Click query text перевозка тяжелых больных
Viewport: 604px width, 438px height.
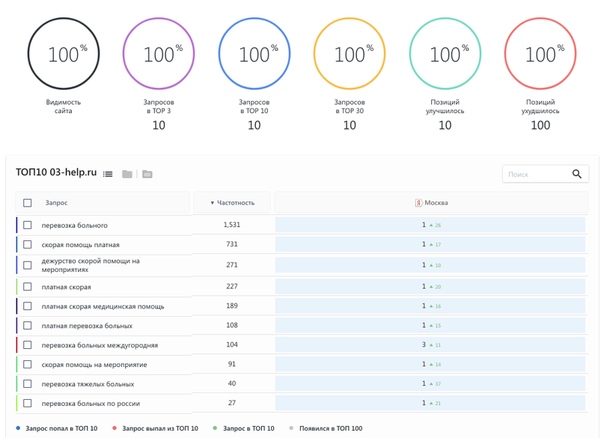click(x=88, y=384)
